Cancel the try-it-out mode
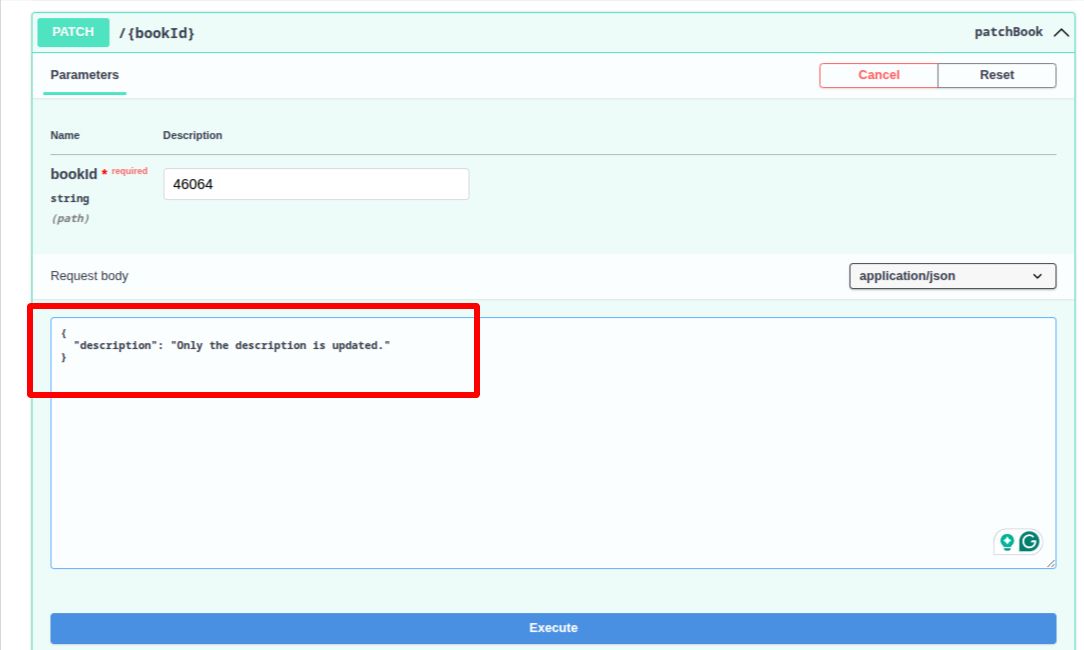 pos(879,75)
